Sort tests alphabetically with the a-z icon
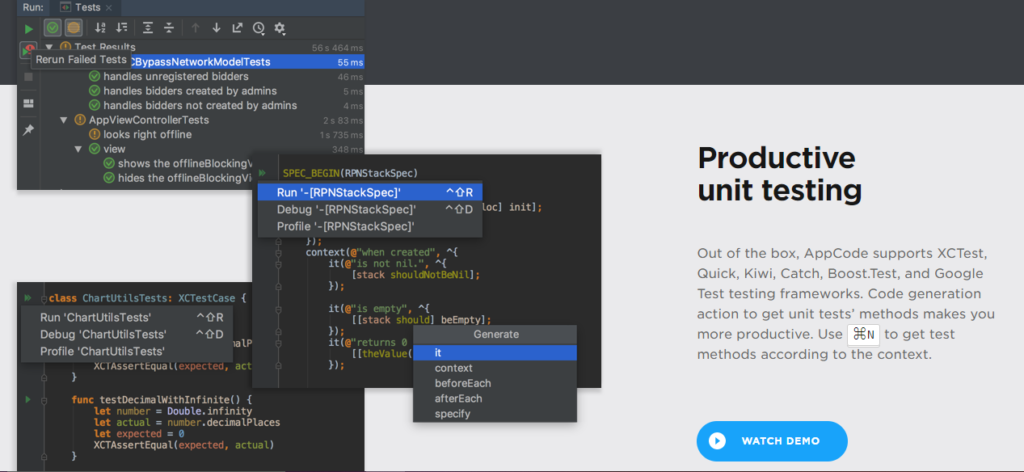This screenshot has width=1024, height=472. [x=100, y=27]
